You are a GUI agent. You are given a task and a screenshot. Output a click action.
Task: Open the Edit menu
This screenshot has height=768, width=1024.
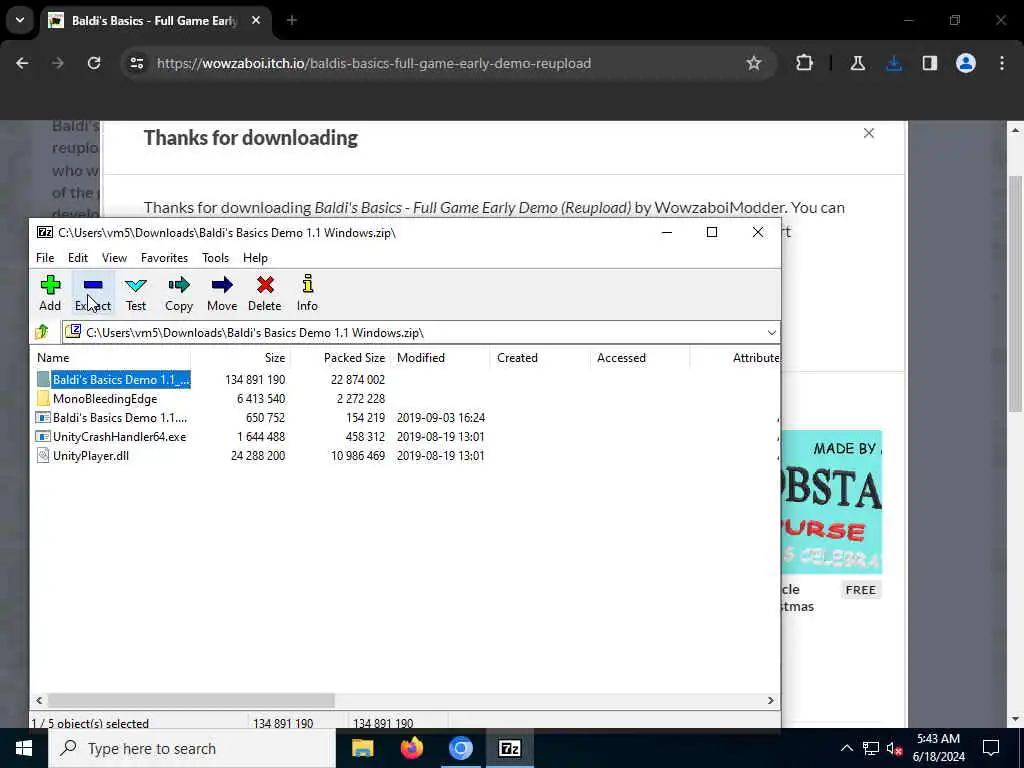click(x=78, y=257)
